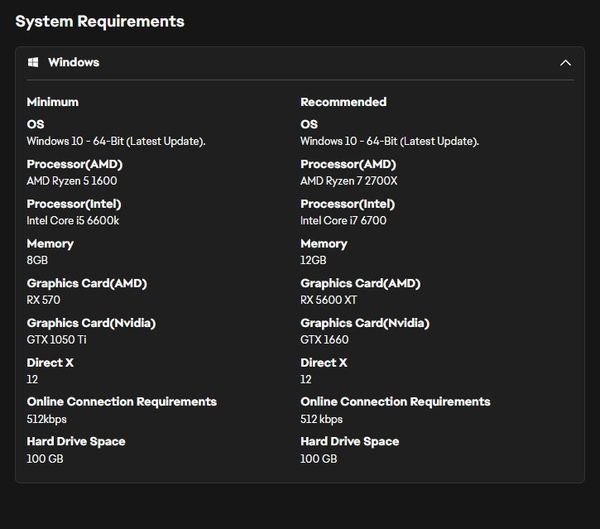600x529 pixels.
Task: Click recommended Windows 10 64-Bit OS text
Action: pyautogui.click(x=390, y=141)
